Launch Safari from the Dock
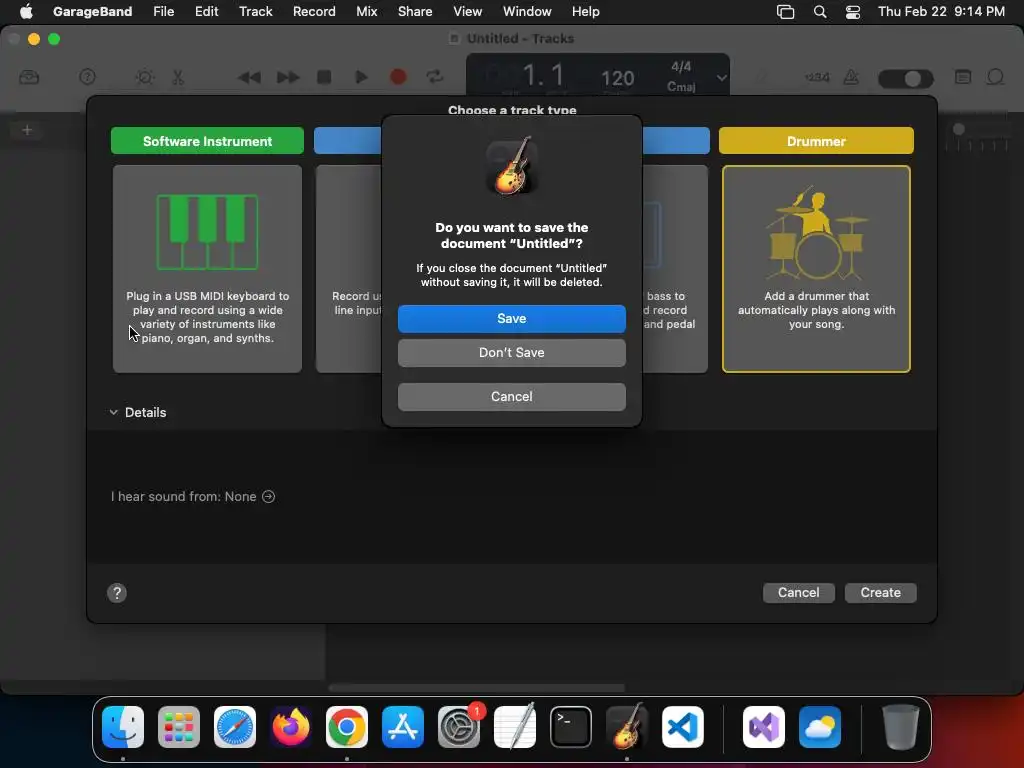Image resolution: width=1024 pixels, height=768 pixels. tap(235, 727)
